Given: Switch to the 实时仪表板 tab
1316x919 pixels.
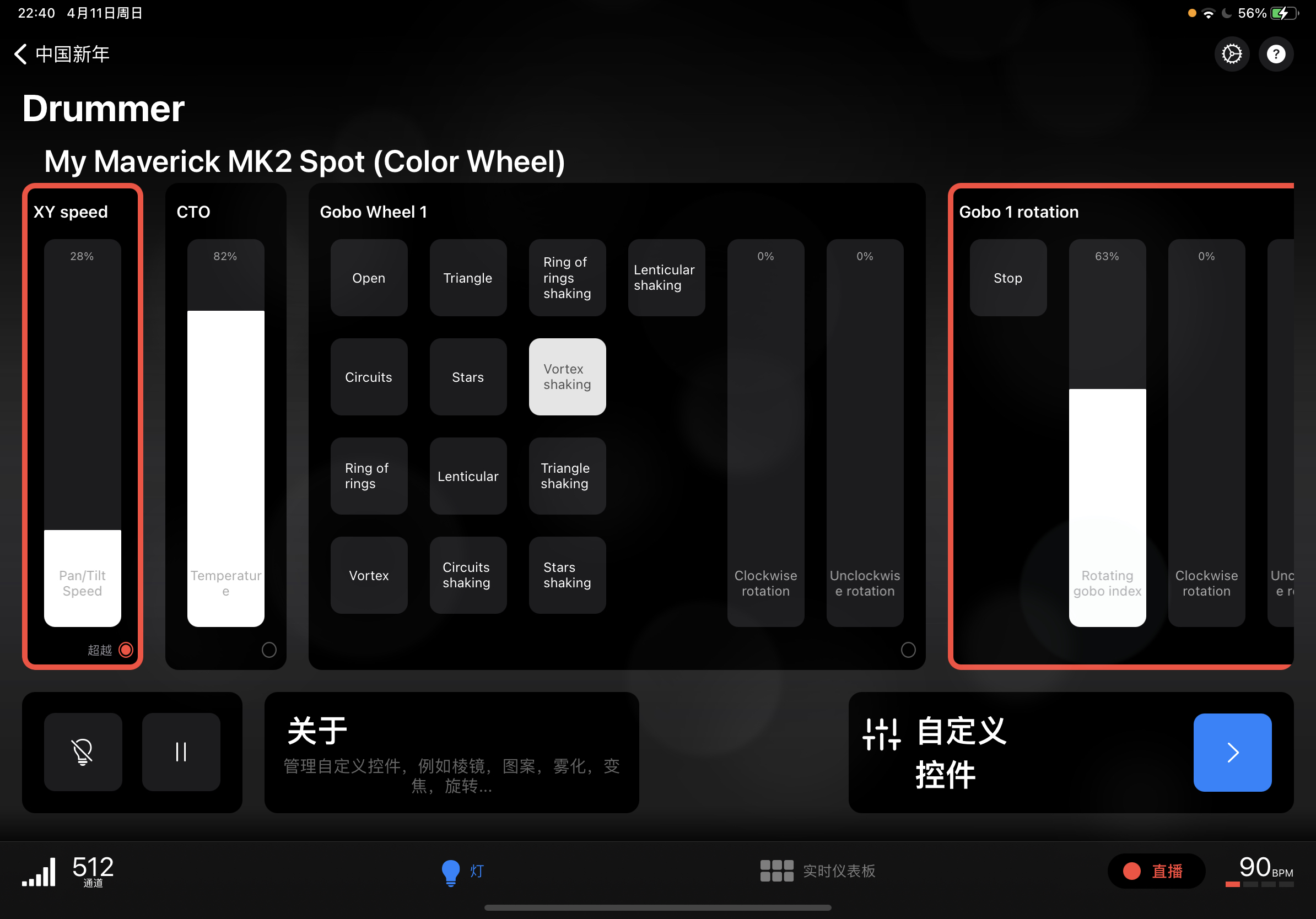Looking at the screenshot, I should (x=818, y=871).
